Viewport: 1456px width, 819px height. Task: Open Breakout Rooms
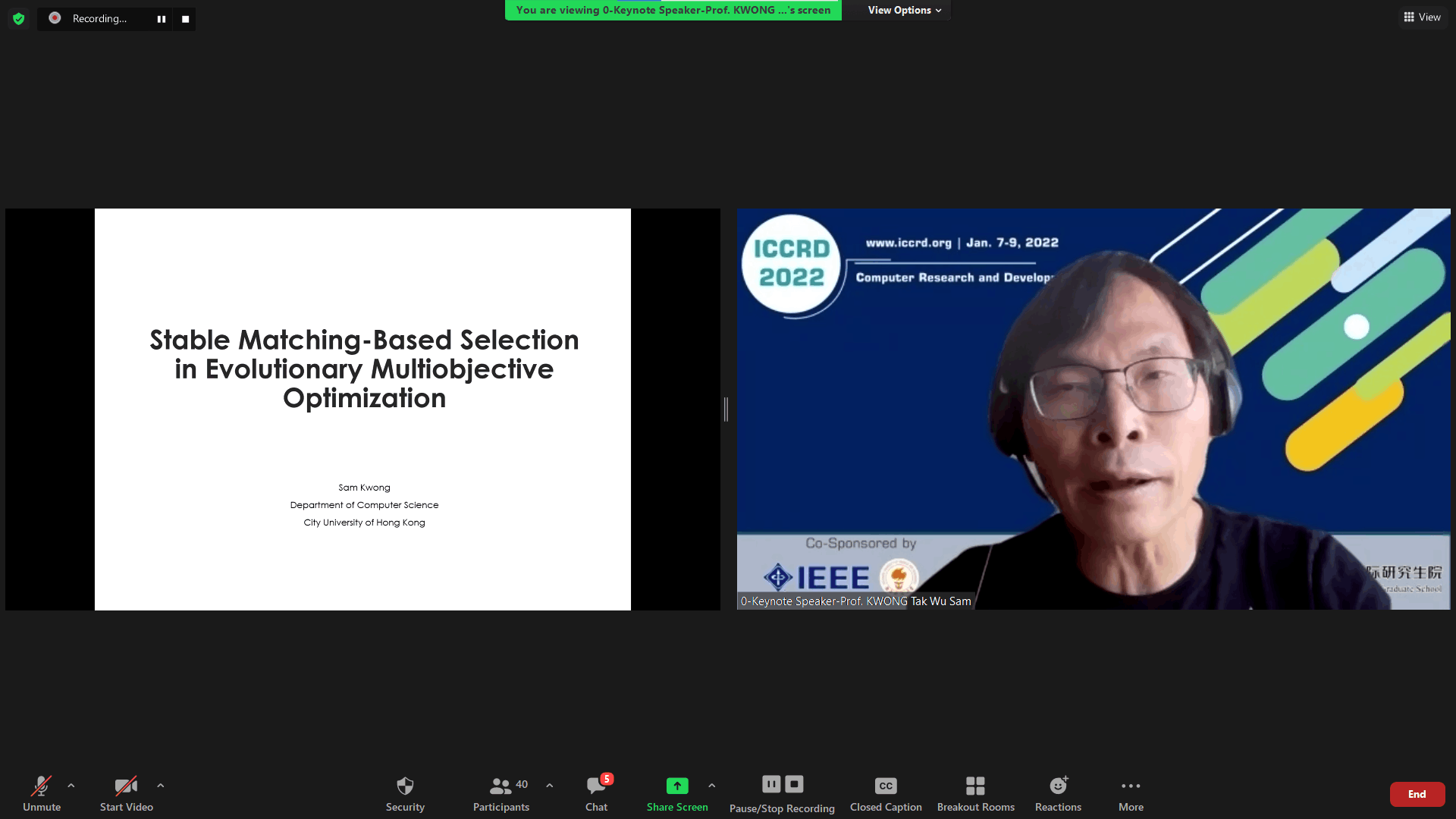976,793
